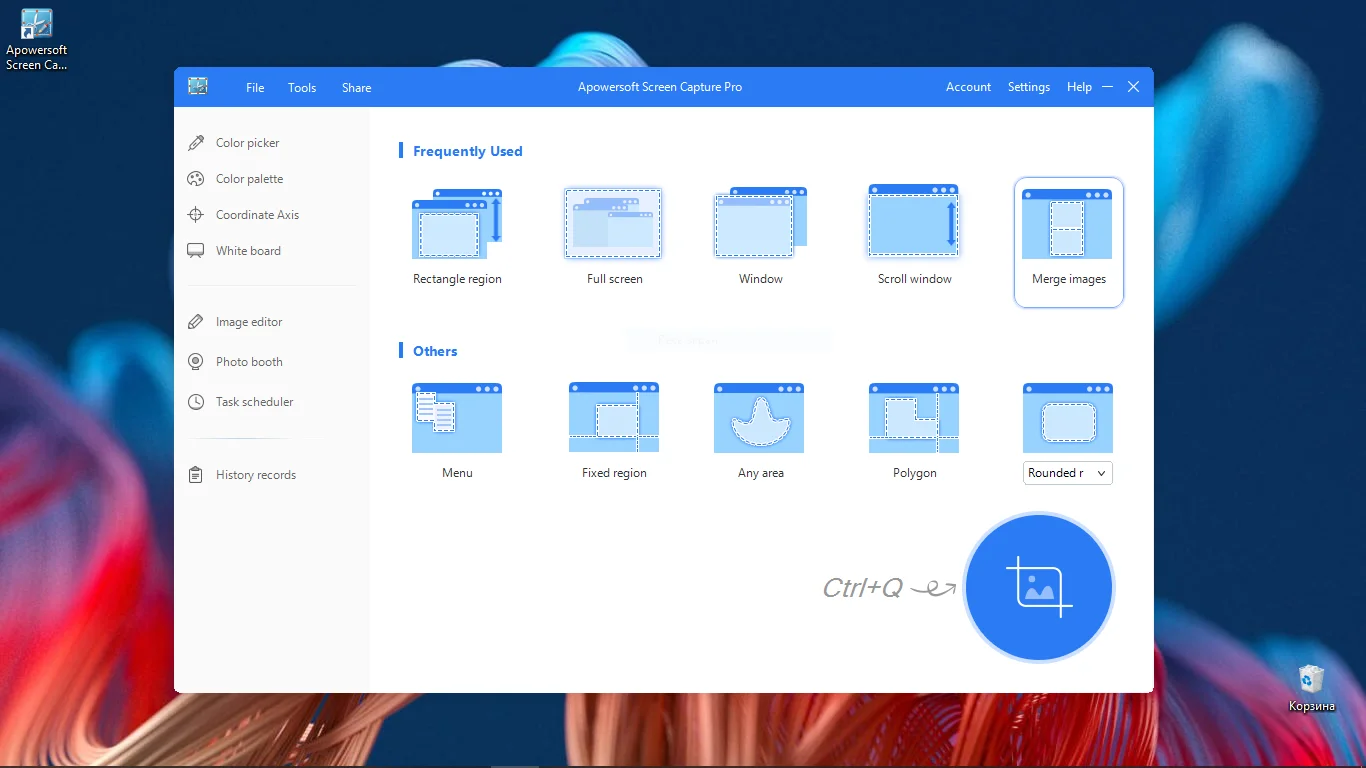Open the Tools menu
The height and width of the screenshot is (768, 1366).
click(302, 87)
